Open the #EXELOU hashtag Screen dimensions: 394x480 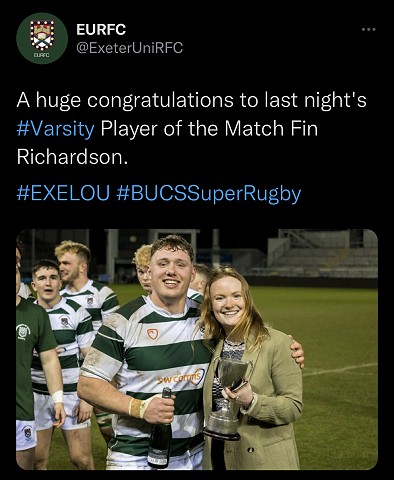pyautogui.click(x=63, y=193)
